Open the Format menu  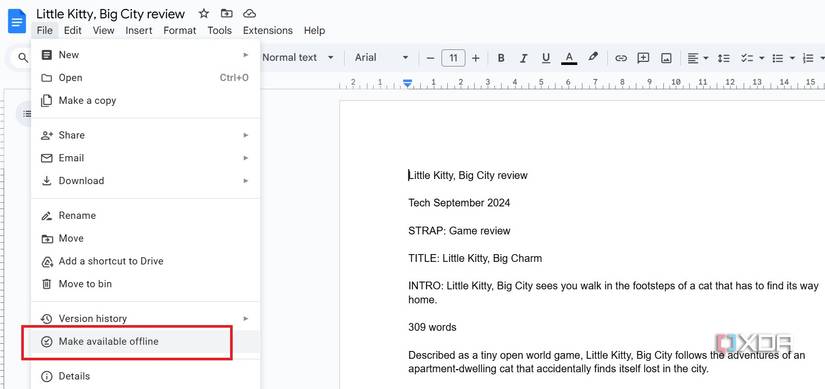tap(179, 31)
